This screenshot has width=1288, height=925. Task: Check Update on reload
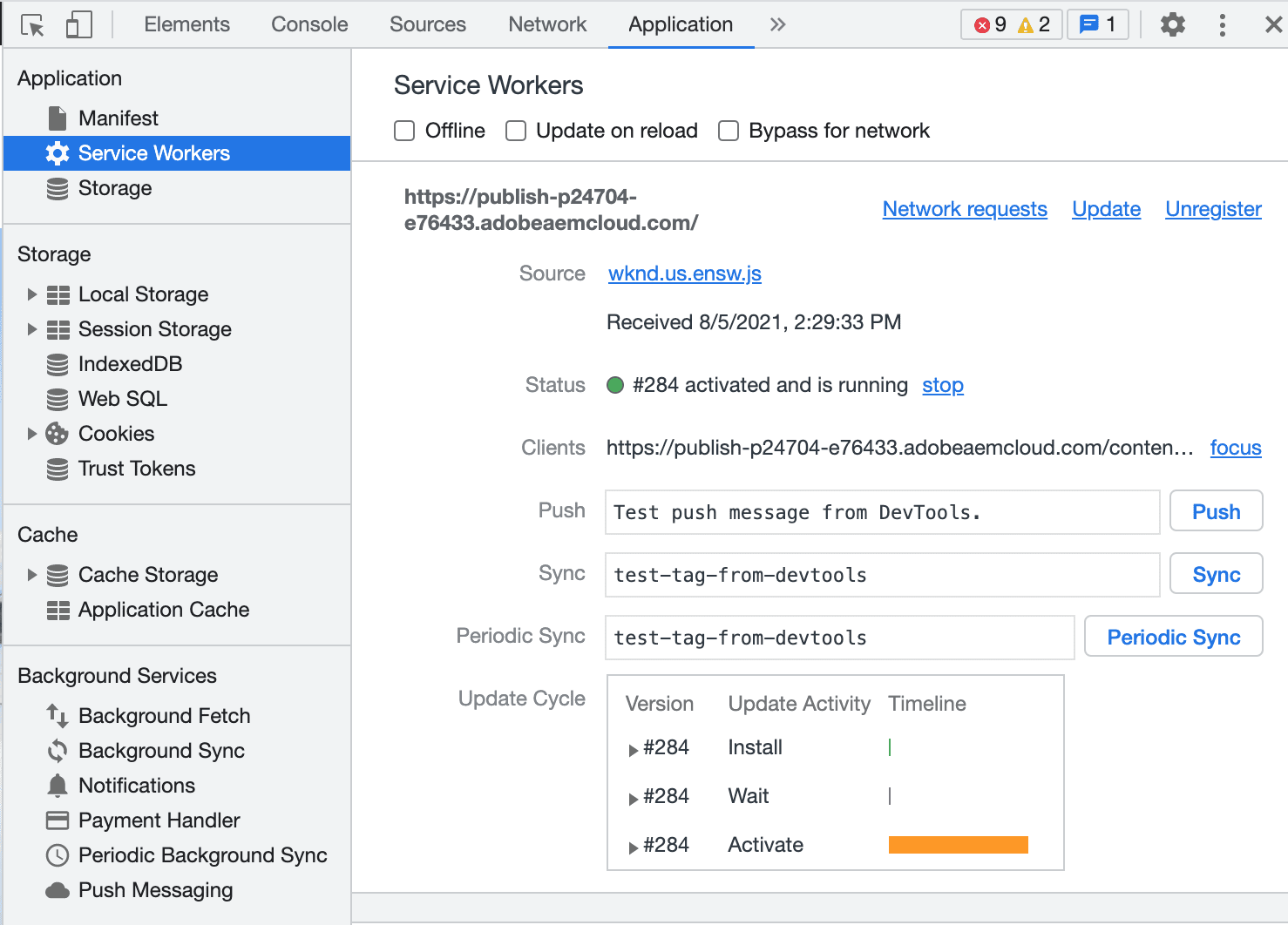[x=515, y=130]
